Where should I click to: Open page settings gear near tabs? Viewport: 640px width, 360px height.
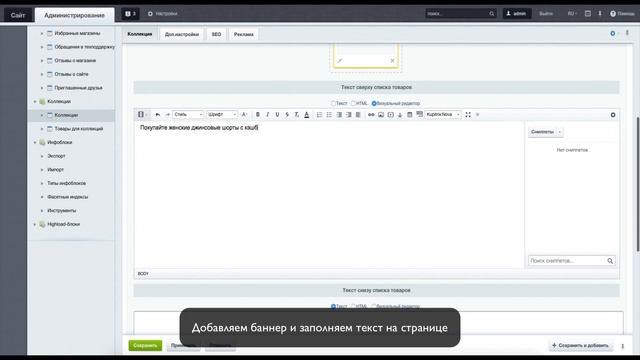613,33
